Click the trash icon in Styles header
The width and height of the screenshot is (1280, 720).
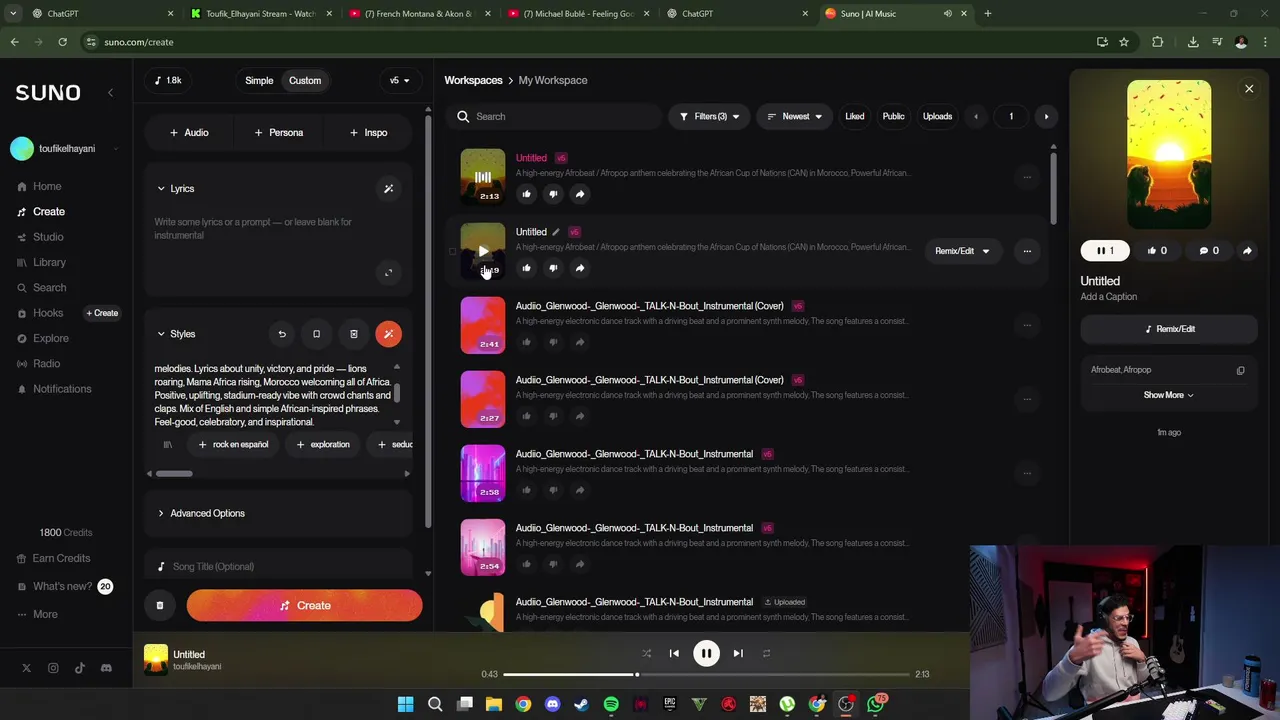pos(353,334)
